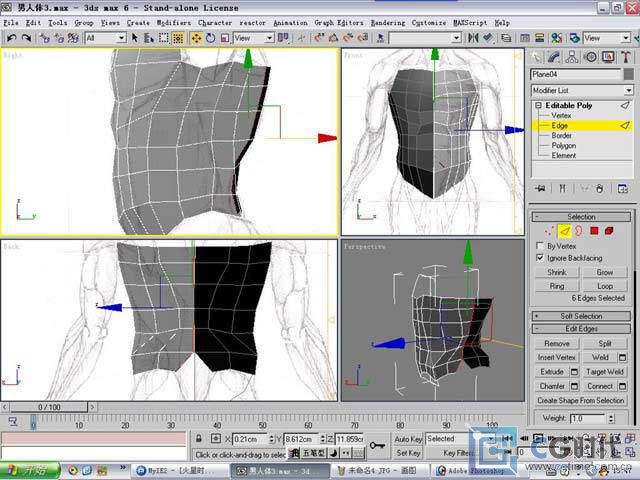Viewport: 640px width, 480px height.
Task: Click the Windows Start button
Action: pos(30,471)
